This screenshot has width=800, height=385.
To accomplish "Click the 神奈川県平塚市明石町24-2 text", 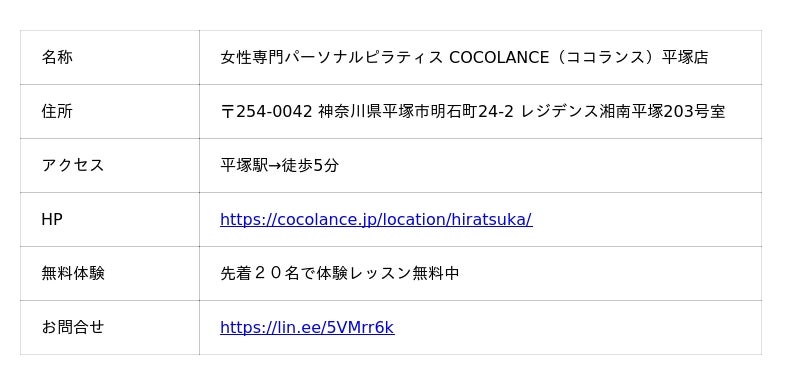I will point(416,111).
